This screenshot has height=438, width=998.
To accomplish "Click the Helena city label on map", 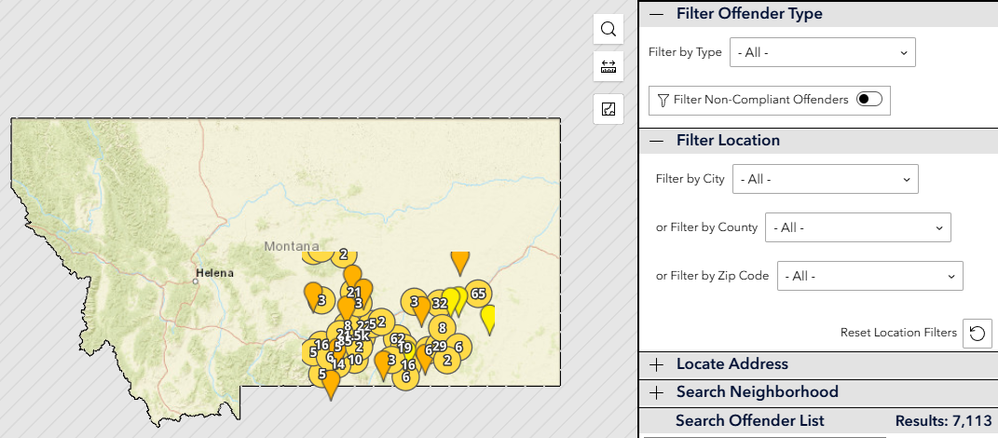I will click(214, 273).
